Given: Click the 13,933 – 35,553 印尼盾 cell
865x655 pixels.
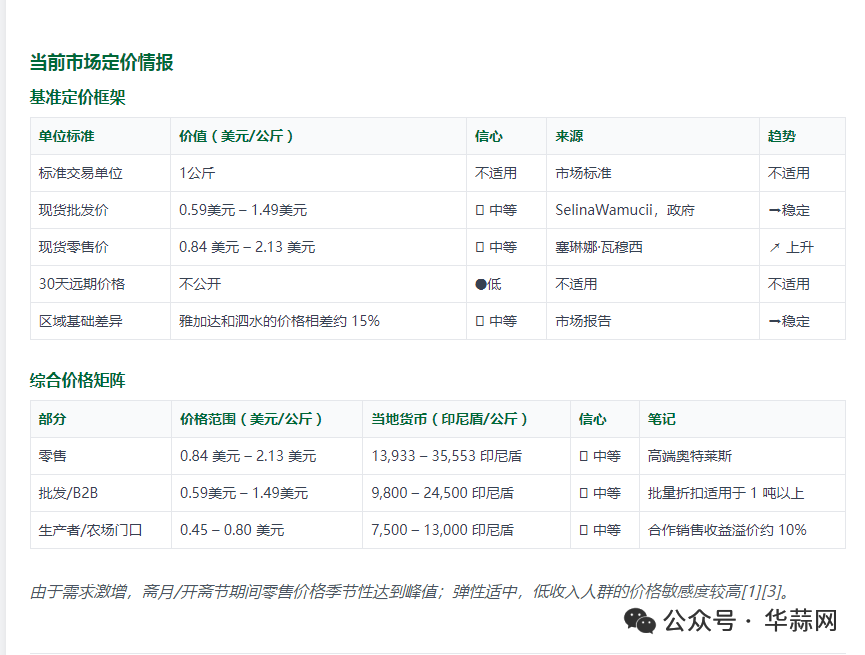Looking at the screenshot, I should coord(446,456).
